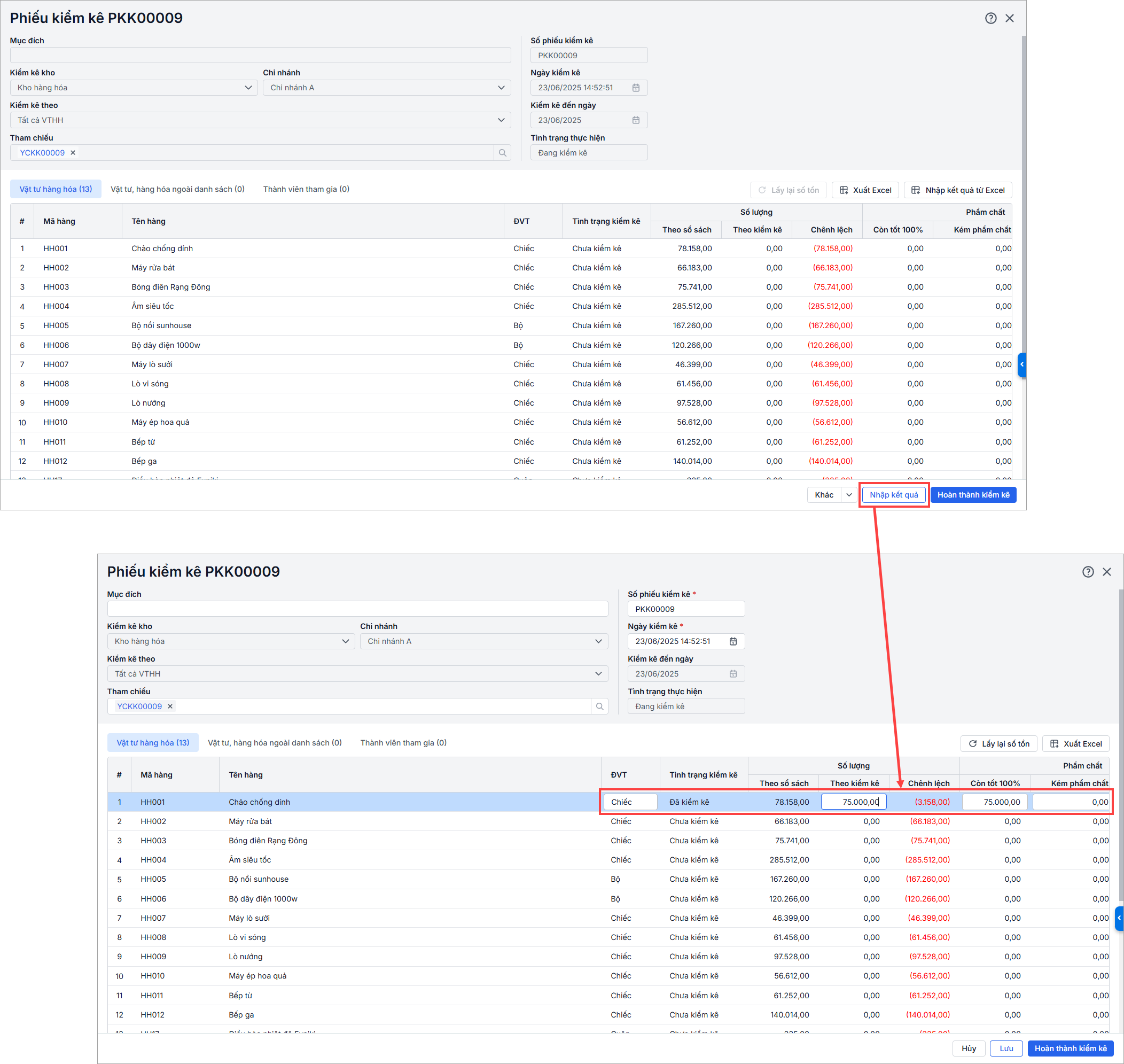Click the Theo kiểm kê 75.000,00 input cell
The width and height of the screenshot is (1124, 1064).
[853, 802]
